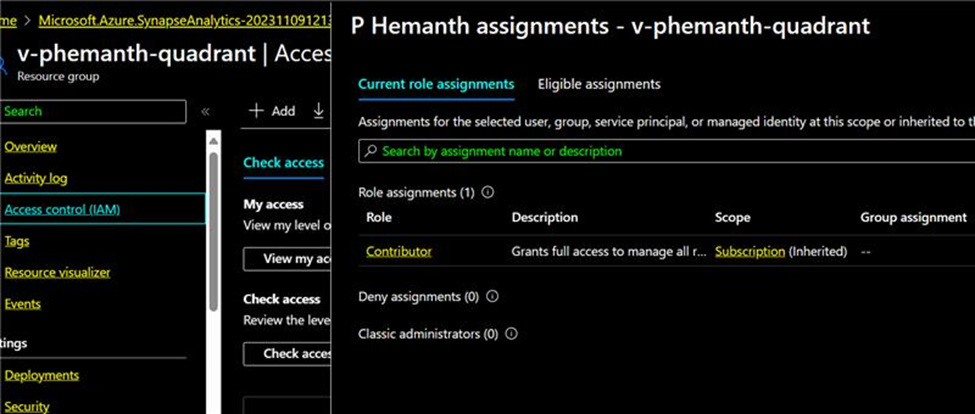Click the sidebar vertical scrollbar thumb
This screenshot has width=975, height=414.
click(x=213, y=231)
